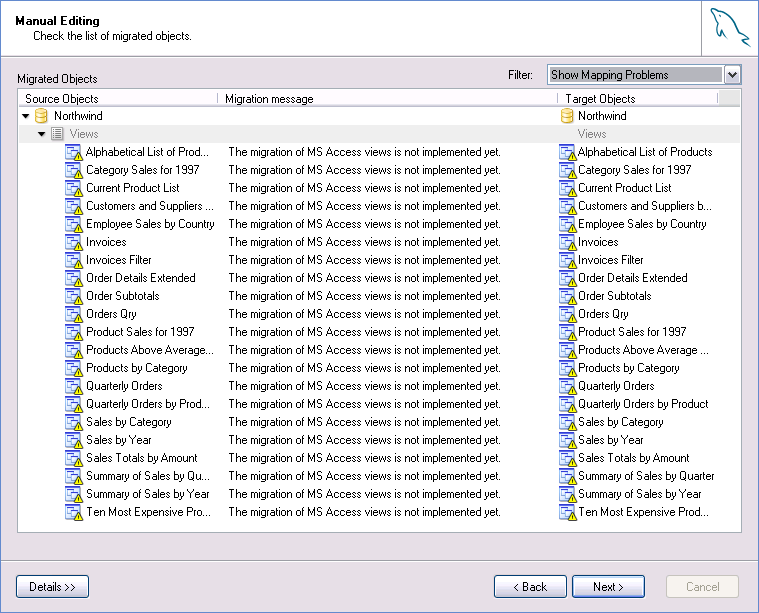Select target object Employee Sales by Country
The image size is (759, 613).
coord(642,224)
